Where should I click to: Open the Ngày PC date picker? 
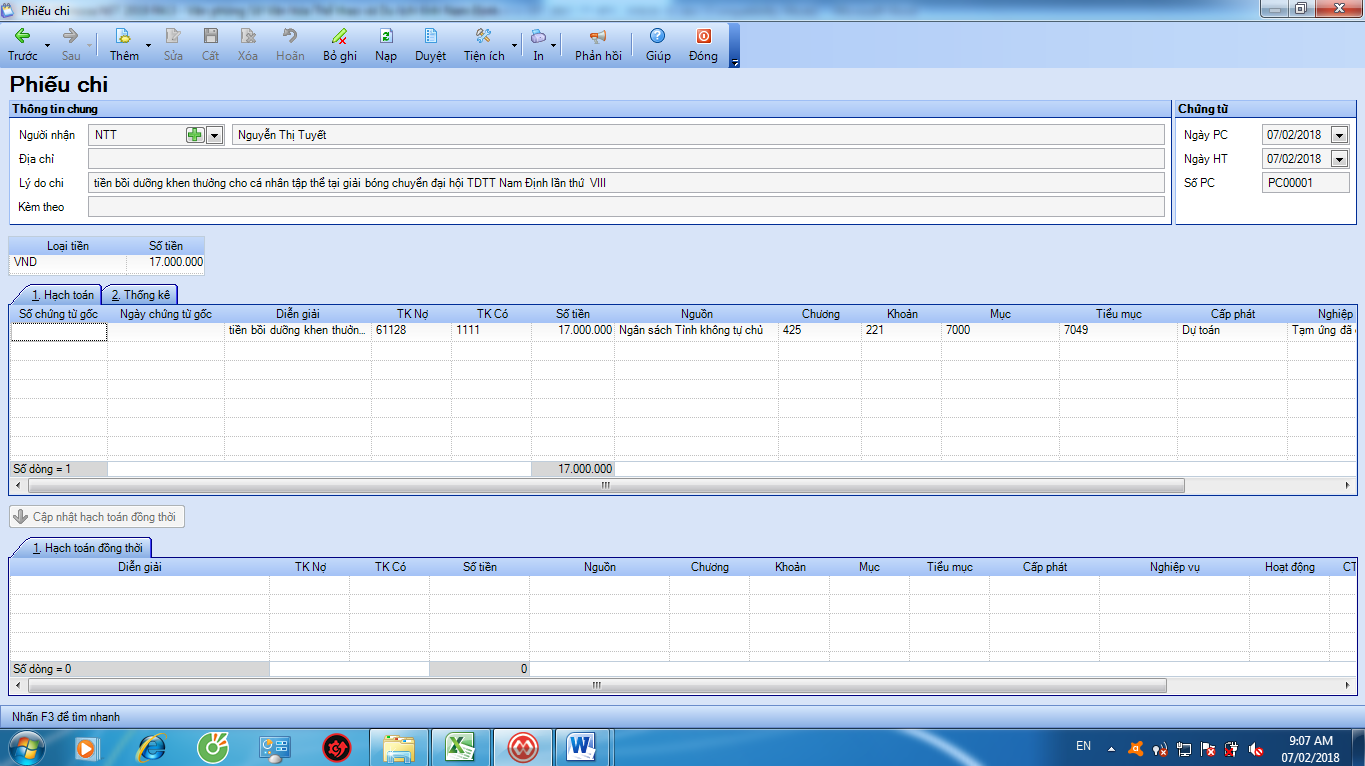coord(1339,135)
